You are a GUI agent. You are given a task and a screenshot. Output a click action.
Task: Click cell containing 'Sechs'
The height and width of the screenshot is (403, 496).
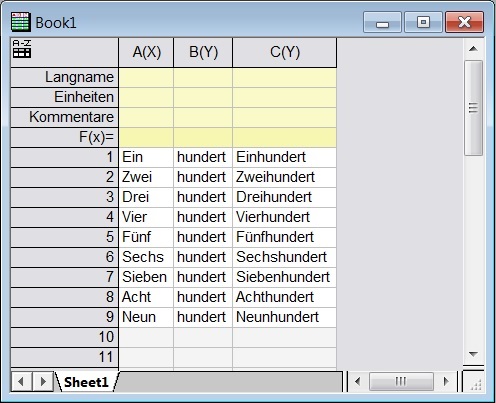coord(146,257)
